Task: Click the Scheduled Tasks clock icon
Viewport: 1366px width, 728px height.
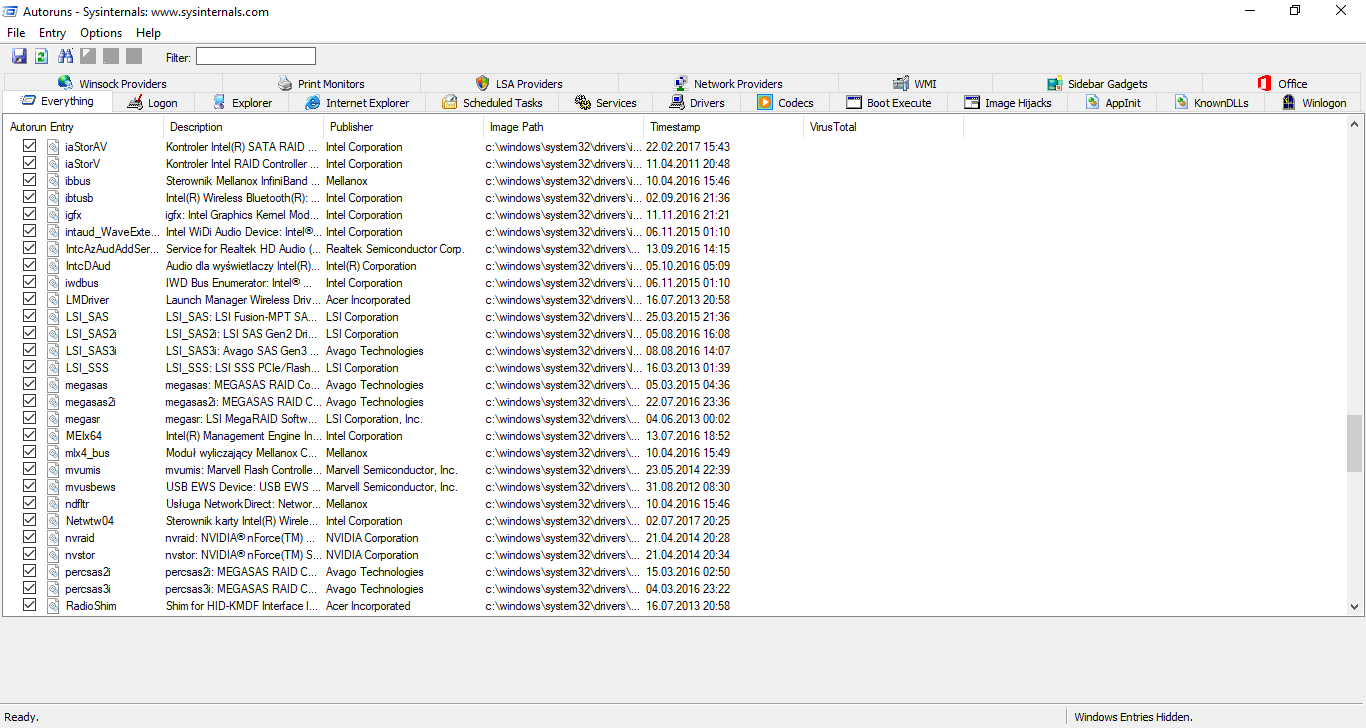Action: click(450, 102)
